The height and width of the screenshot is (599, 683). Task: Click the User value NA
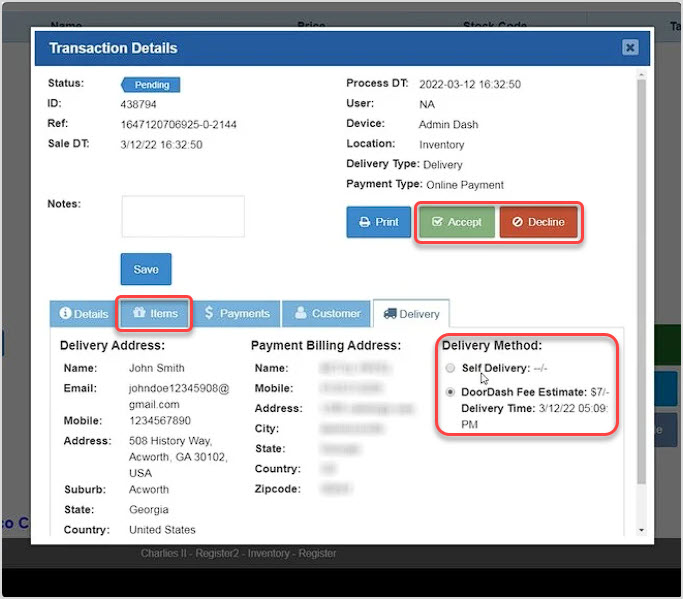tap(427, 105)
